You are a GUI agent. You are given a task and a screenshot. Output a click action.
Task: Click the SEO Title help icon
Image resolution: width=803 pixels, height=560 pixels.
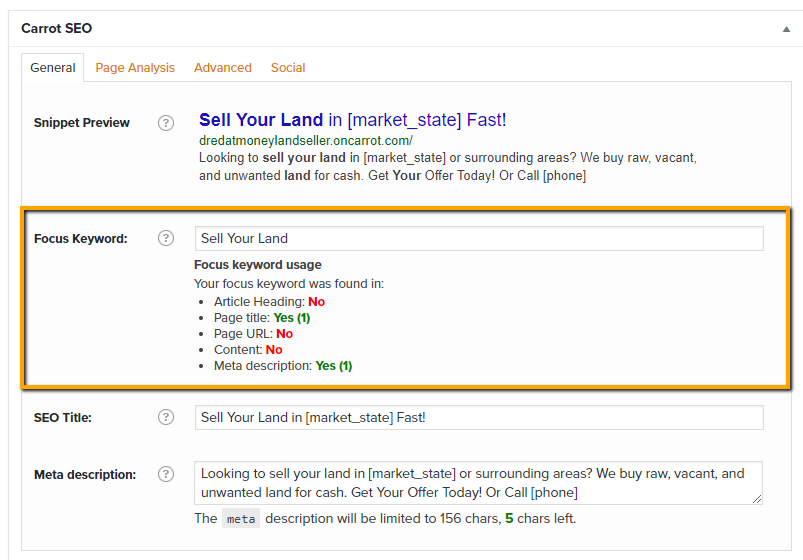tap(165, 417)
